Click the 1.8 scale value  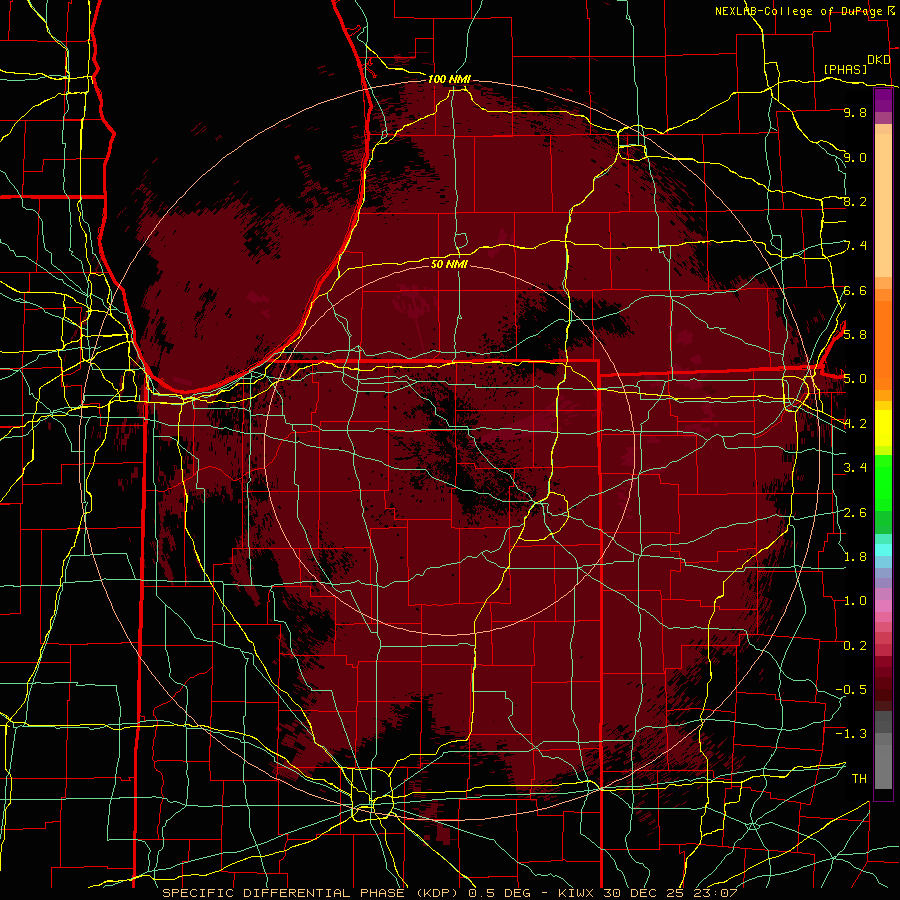pyautogui.click(x=855, y=556)
